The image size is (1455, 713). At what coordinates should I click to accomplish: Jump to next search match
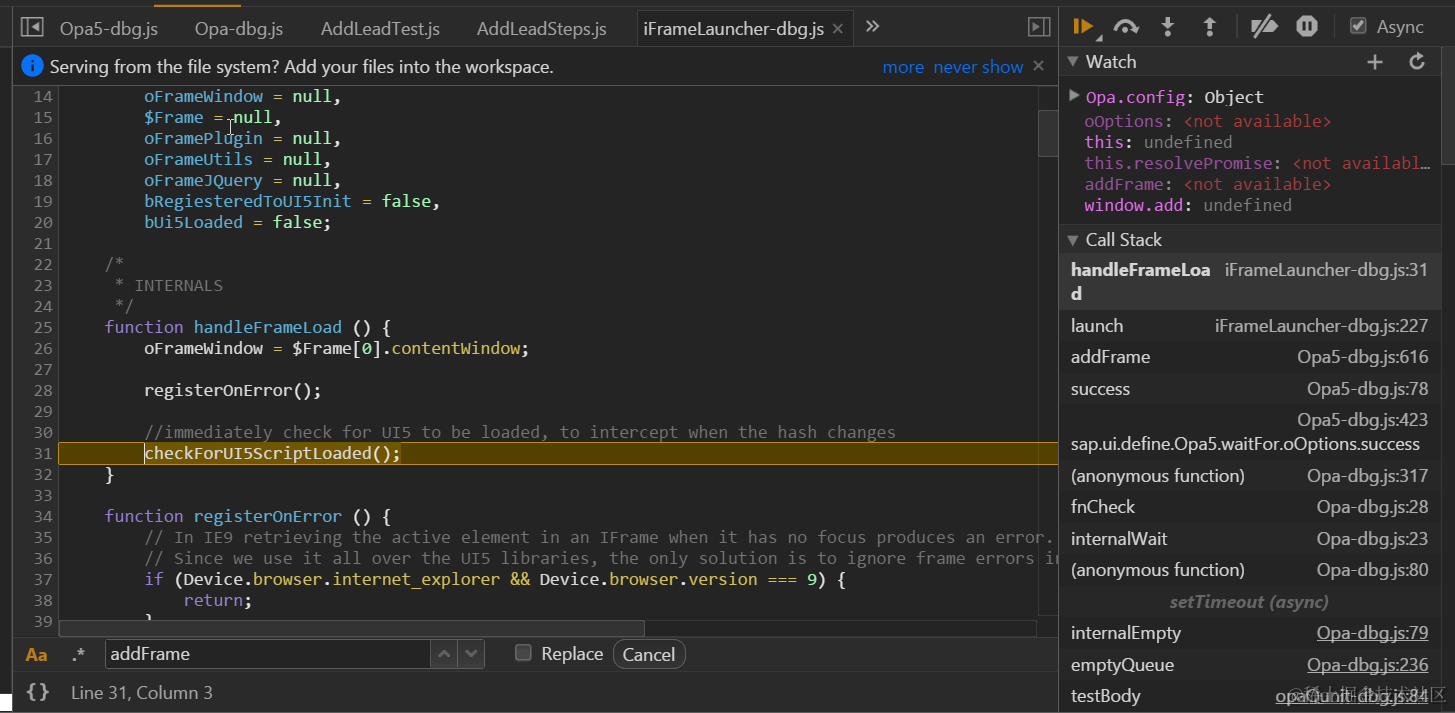point(471,654)
